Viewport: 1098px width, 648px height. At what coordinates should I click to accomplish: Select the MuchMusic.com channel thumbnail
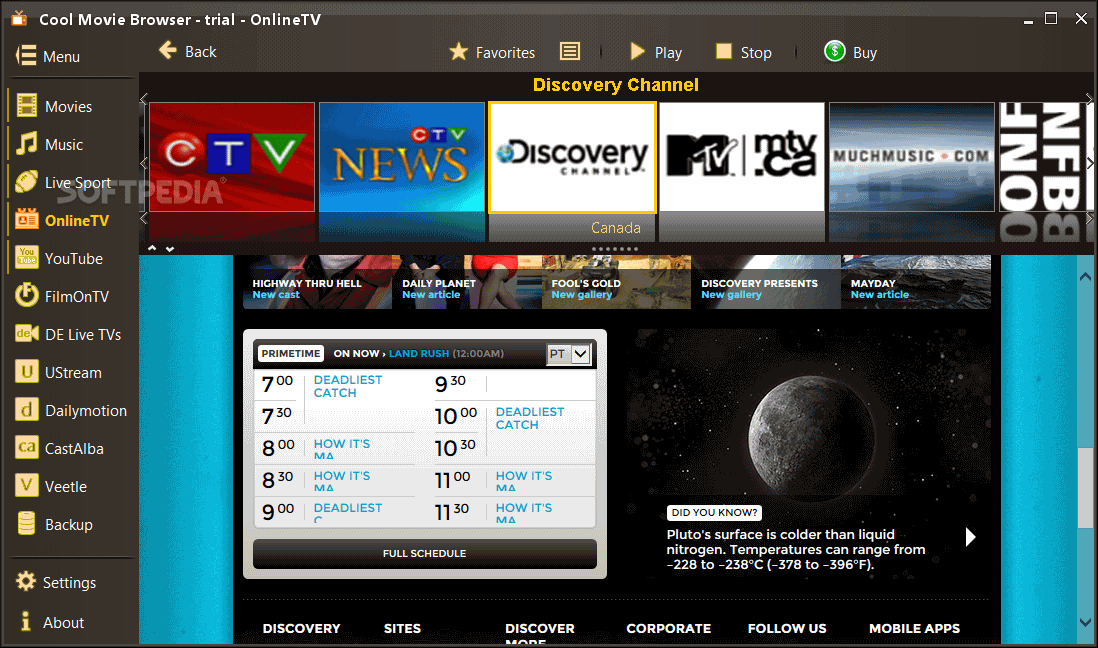point(912,157)
